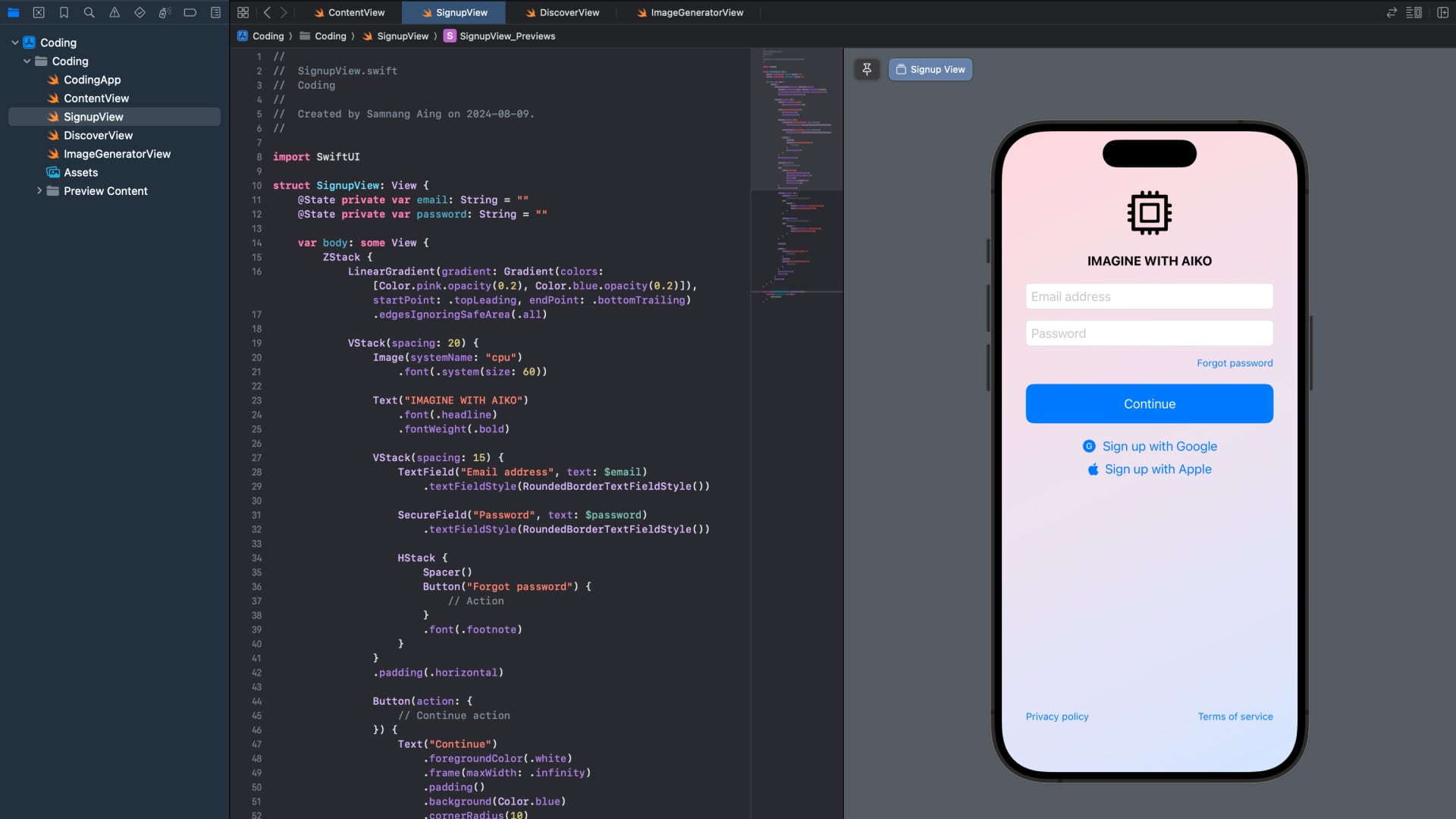Open the Report navigator
This screenshot has height=819, width=1456.
(215, 12)
